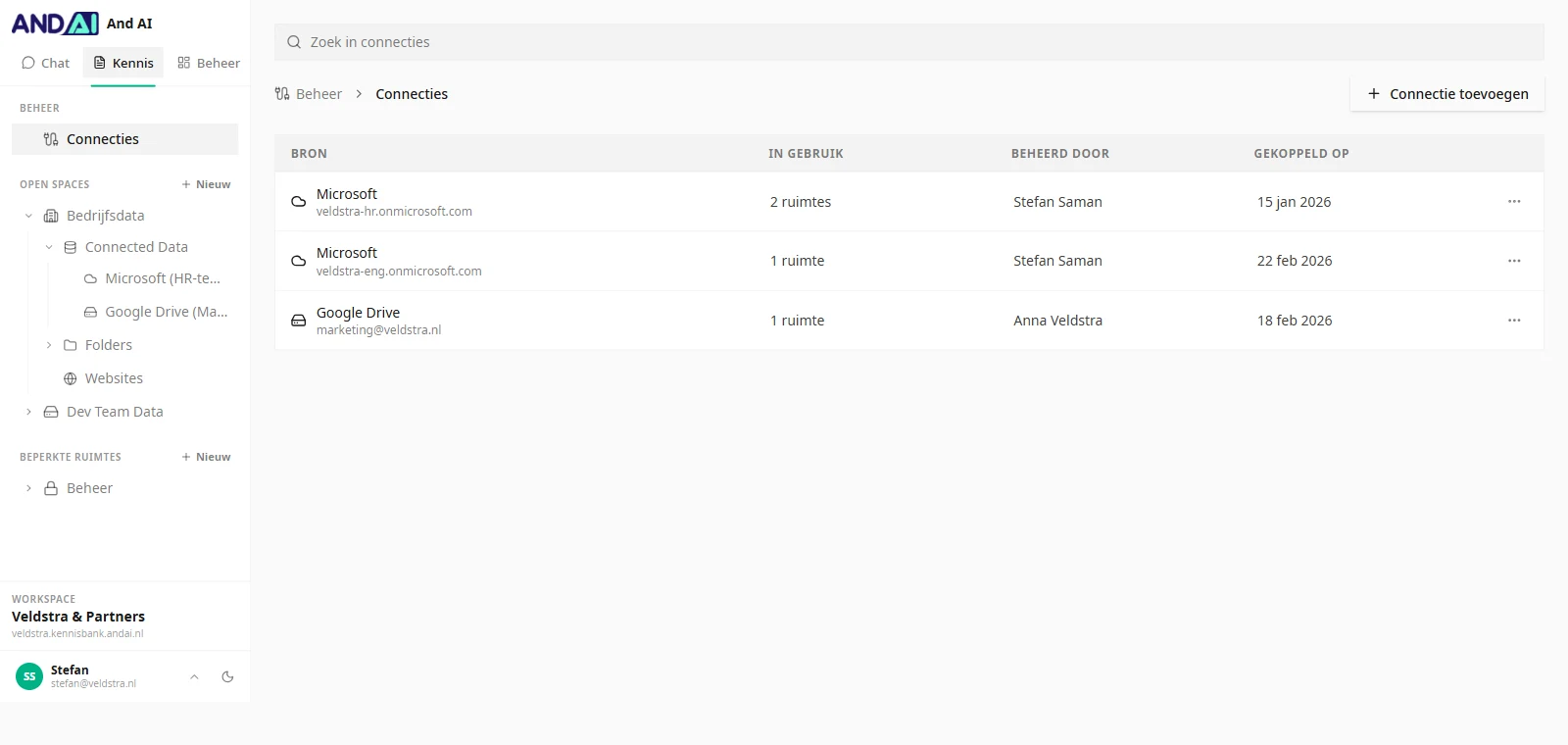1568x745 pixels.
Task: Click Connecties in the breadcrumb
Action: (x=412, y=94)
